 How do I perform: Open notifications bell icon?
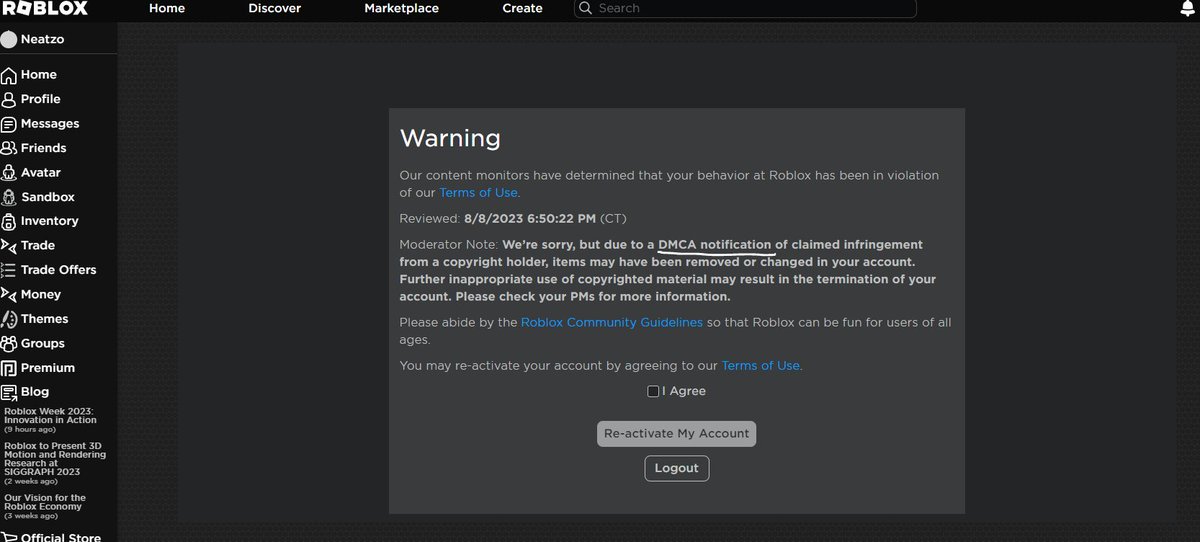click(x=1187, y=9)
